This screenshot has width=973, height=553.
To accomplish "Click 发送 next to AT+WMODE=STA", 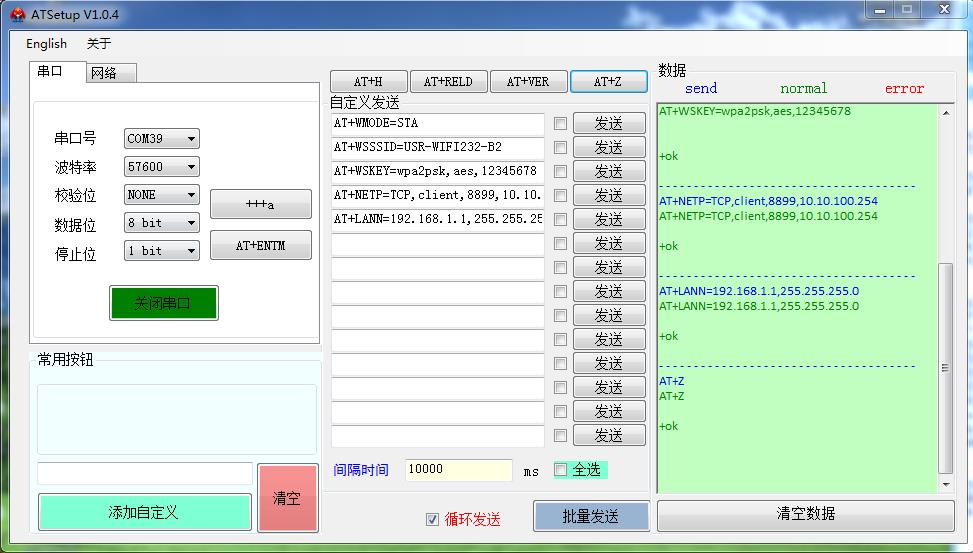I will [x=608, y=124].
